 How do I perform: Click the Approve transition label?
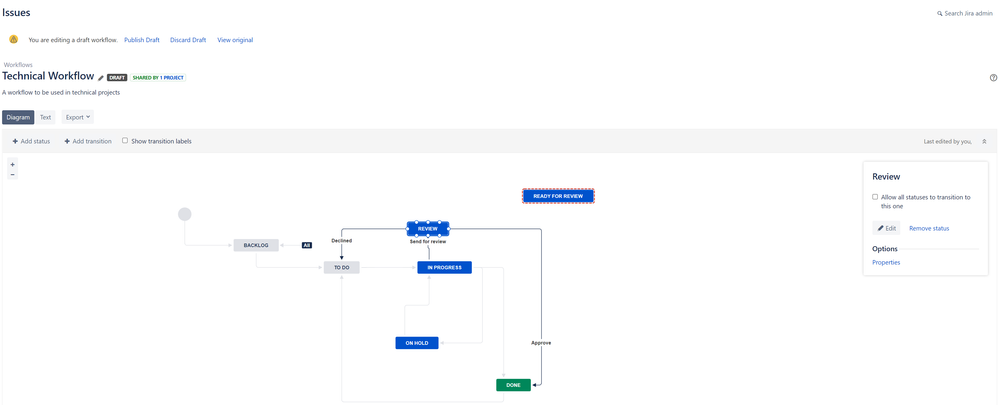click(541, 343)
